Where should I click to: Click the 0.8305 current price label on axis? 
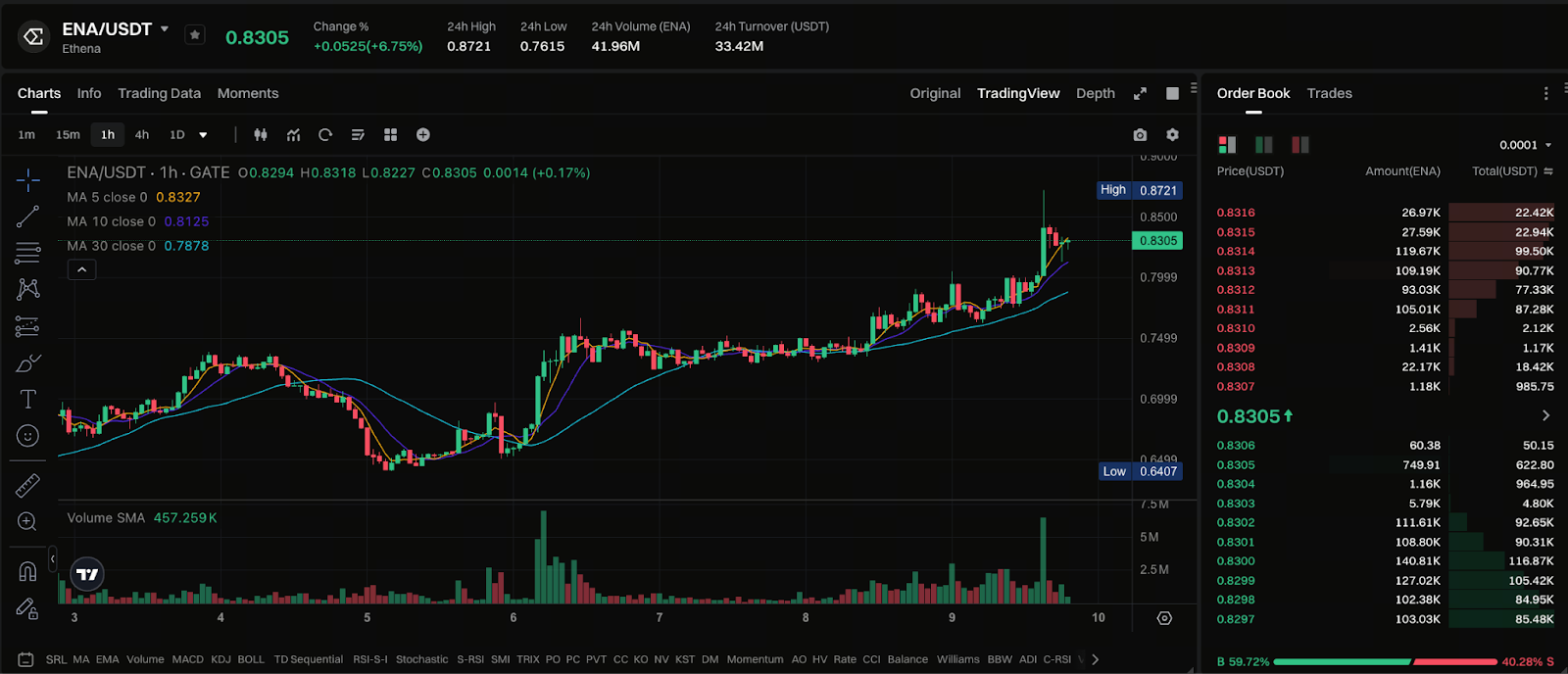pos(1157,240)
